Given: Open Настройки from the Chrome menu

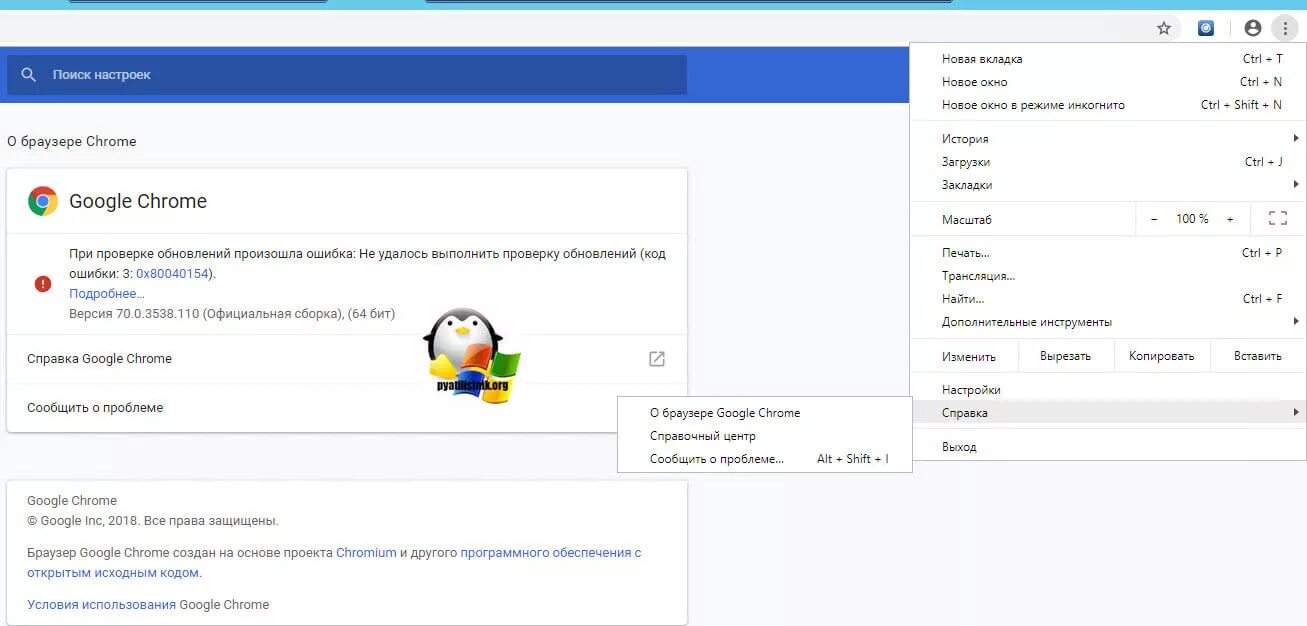Looking at the screenshot, I should click(1108, 390).
